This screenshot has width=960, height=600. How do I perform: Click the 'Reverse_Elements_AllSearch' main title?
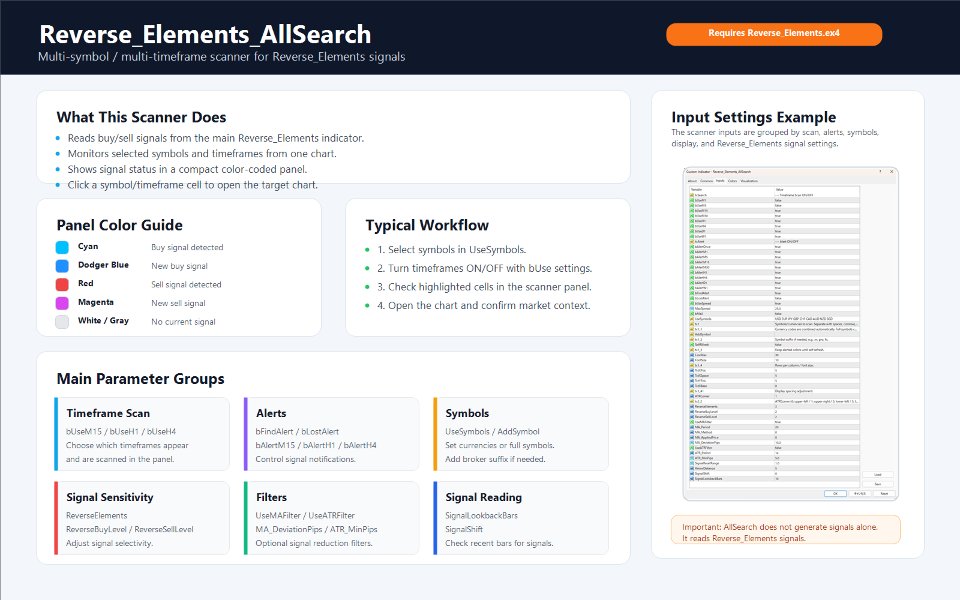click(205, 34)
